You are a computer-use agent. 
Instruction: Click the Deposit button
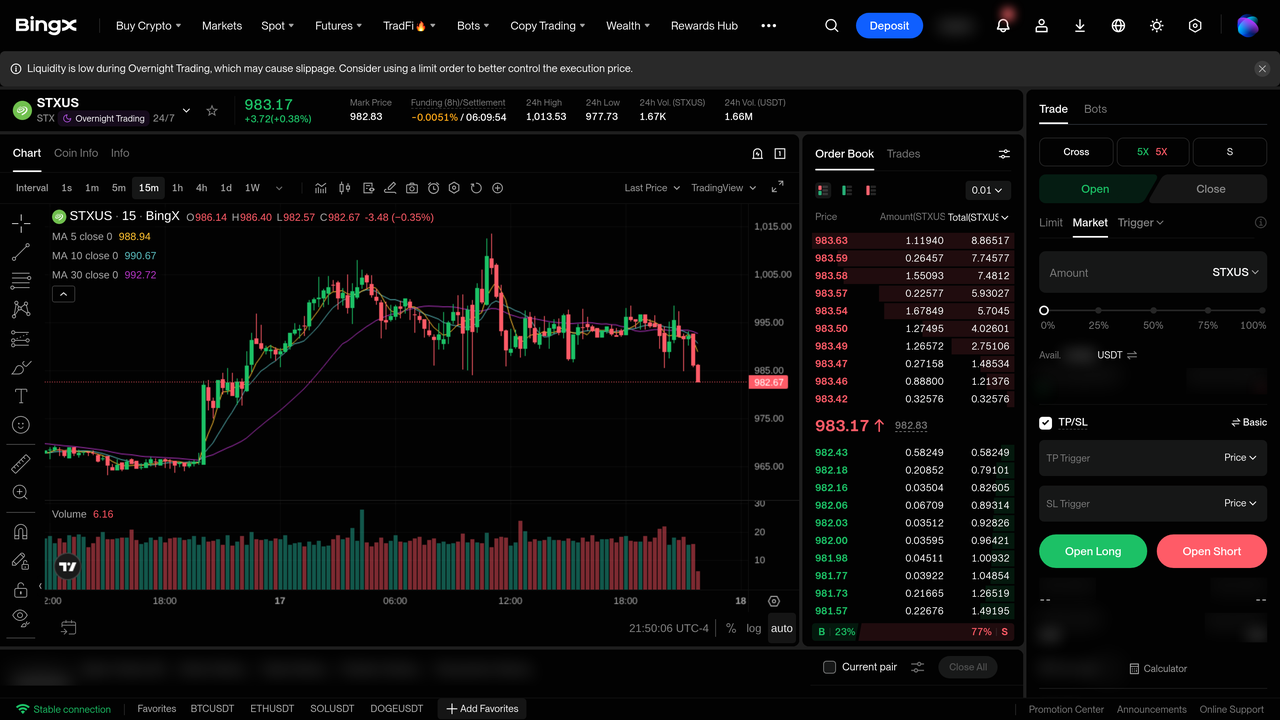coord(889,26)
